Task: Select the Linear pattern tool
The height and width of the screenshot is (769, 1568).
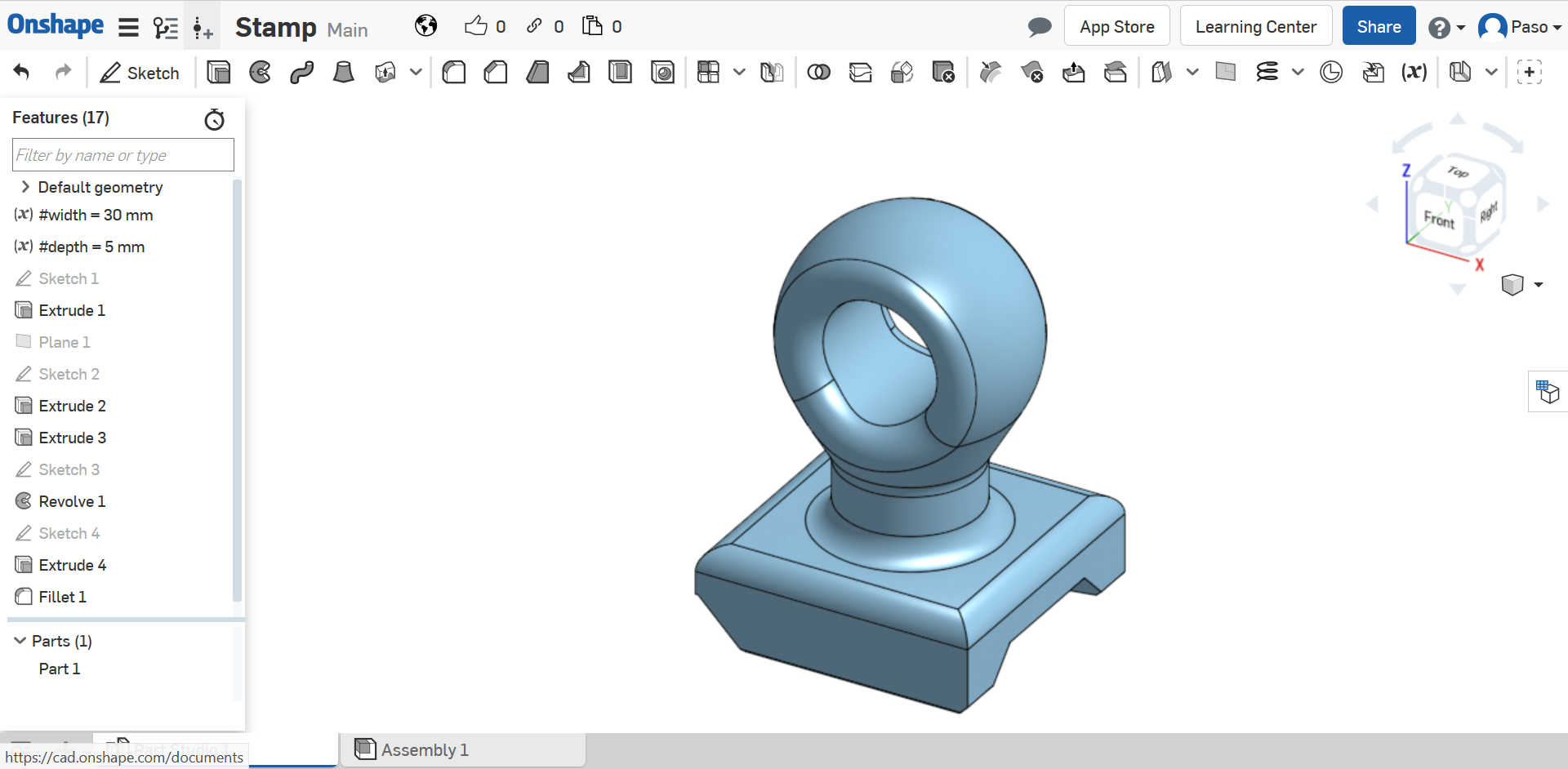Action: pyautogui.click(x=708, y=73)
